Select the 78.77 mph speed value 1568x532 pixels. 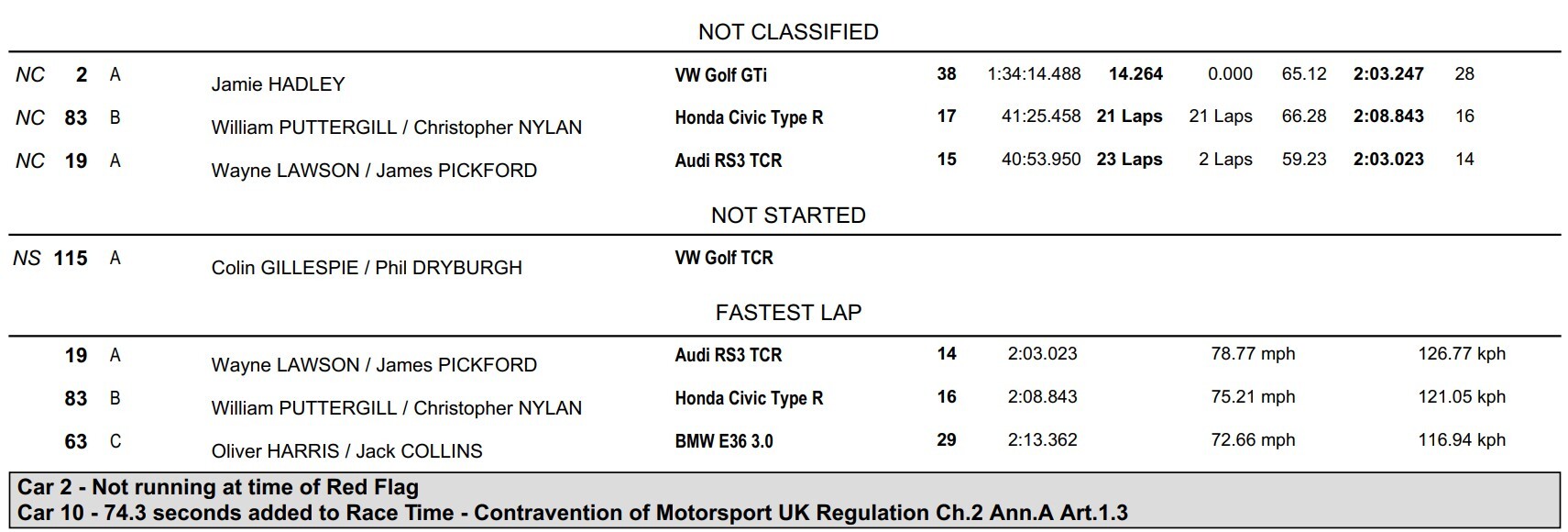(x=1253, y=354)
